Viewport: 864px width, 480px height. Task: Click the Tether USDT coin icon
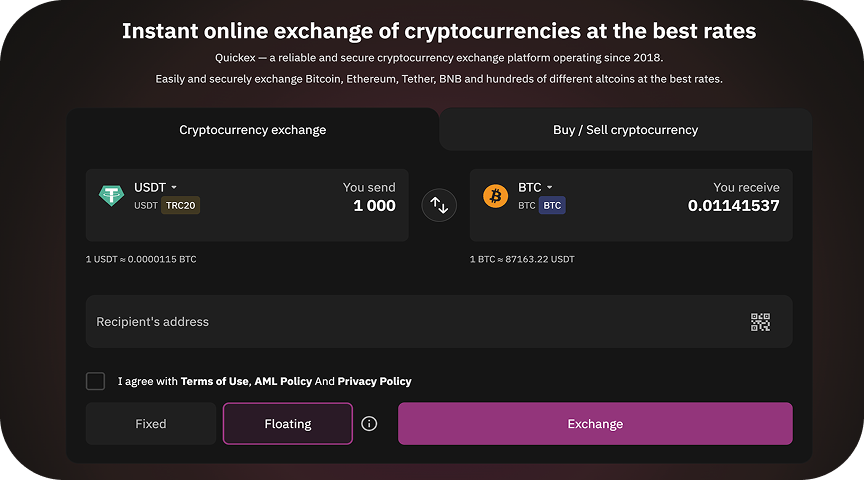pos(110,196)
